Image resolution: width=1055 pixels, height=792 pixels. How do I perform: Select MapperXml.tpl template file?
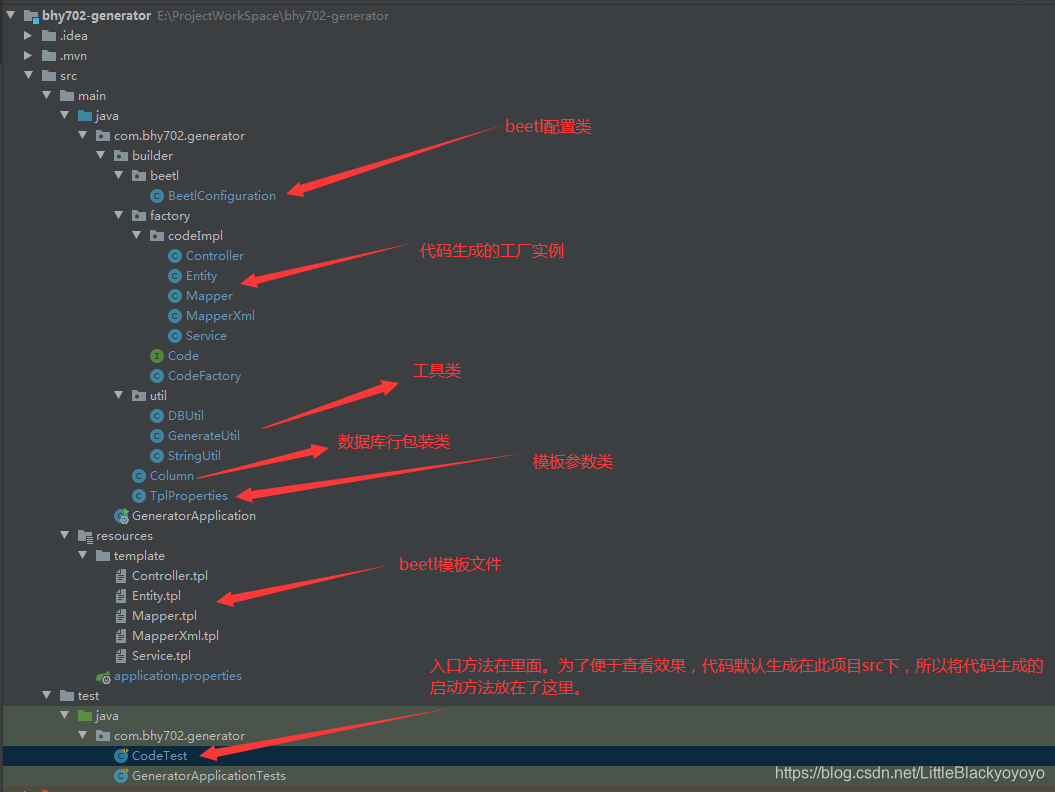click(175, 636)
